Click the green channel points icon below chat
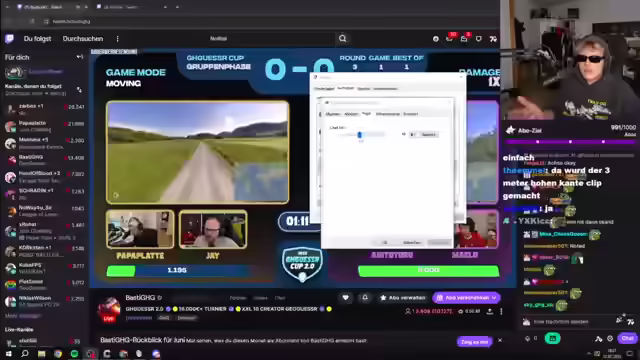640x360 pixels. pos(552,338)
